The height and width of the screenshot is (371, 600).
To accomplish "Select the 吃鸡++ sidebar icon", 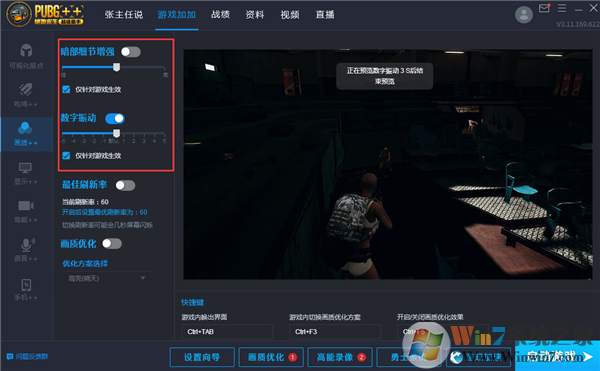I will tap(26, 89).
